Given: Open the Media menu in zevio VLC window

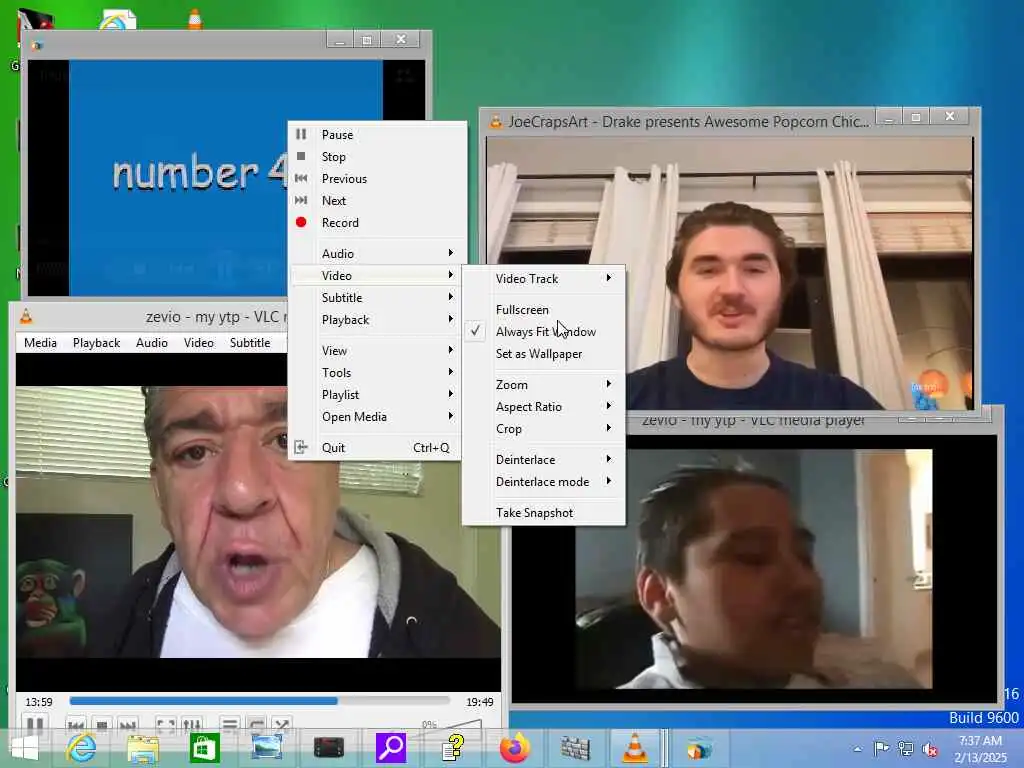Looking at the screenshot, I should (x=40, y=343).
